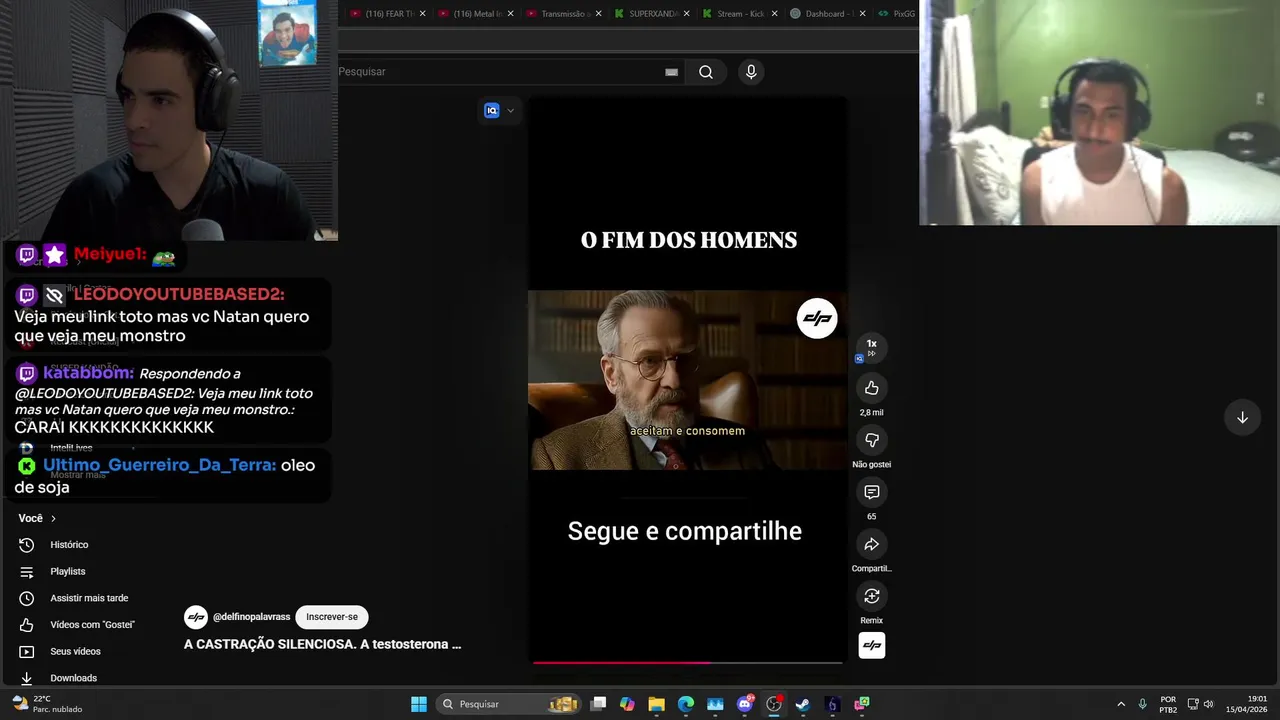
Task: Open Copilot from the taskbar
Action: (627, 704)
